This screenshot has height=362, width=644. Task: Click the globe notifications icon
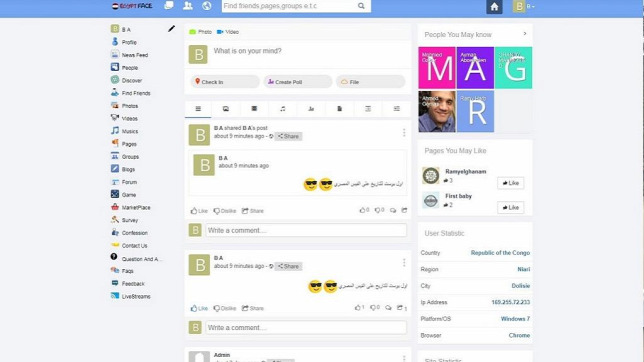pos(207,6)
